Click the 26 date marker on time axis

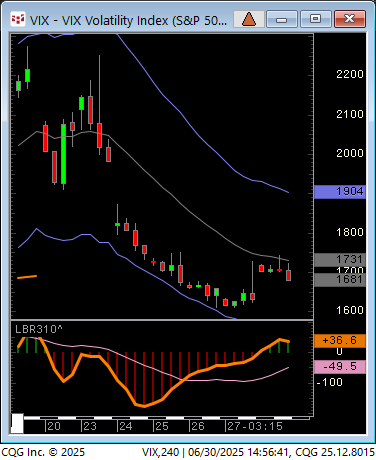(x=198, y=426)
